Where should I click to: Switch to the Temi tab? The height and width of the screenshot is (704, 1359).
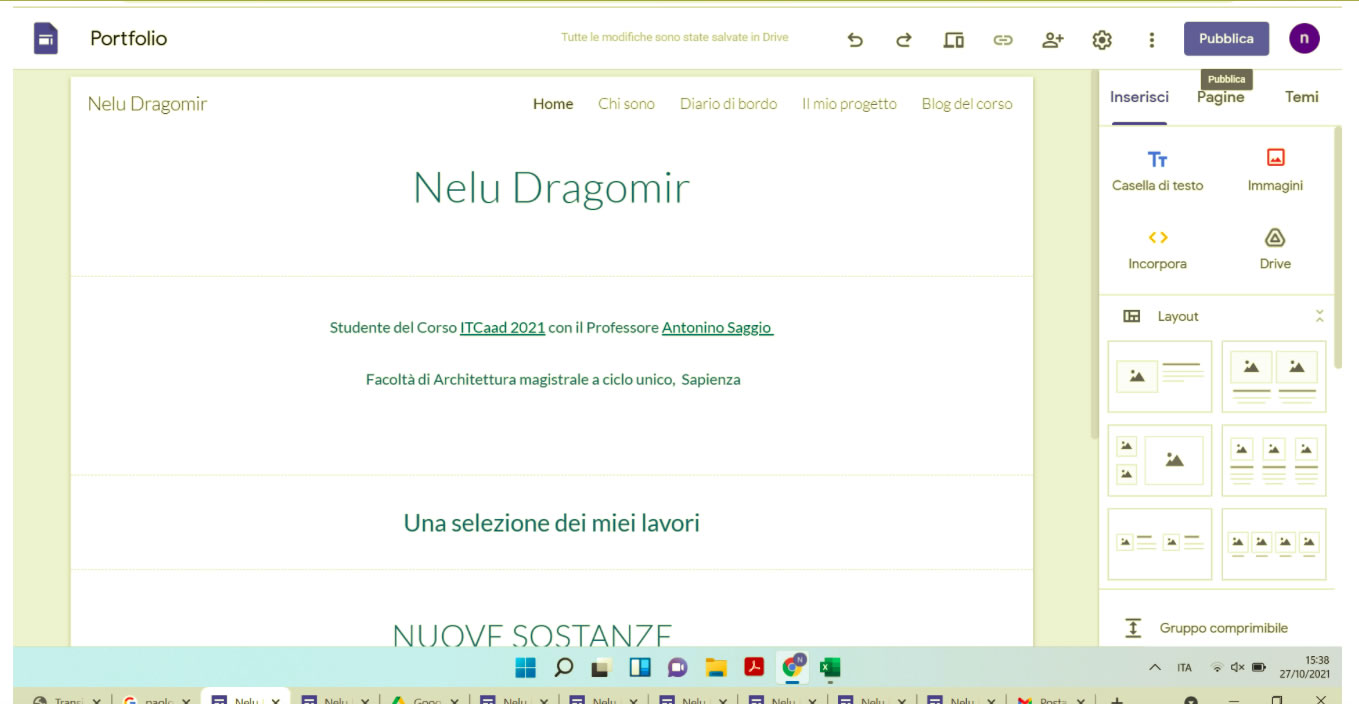(x=1301, y=97)
